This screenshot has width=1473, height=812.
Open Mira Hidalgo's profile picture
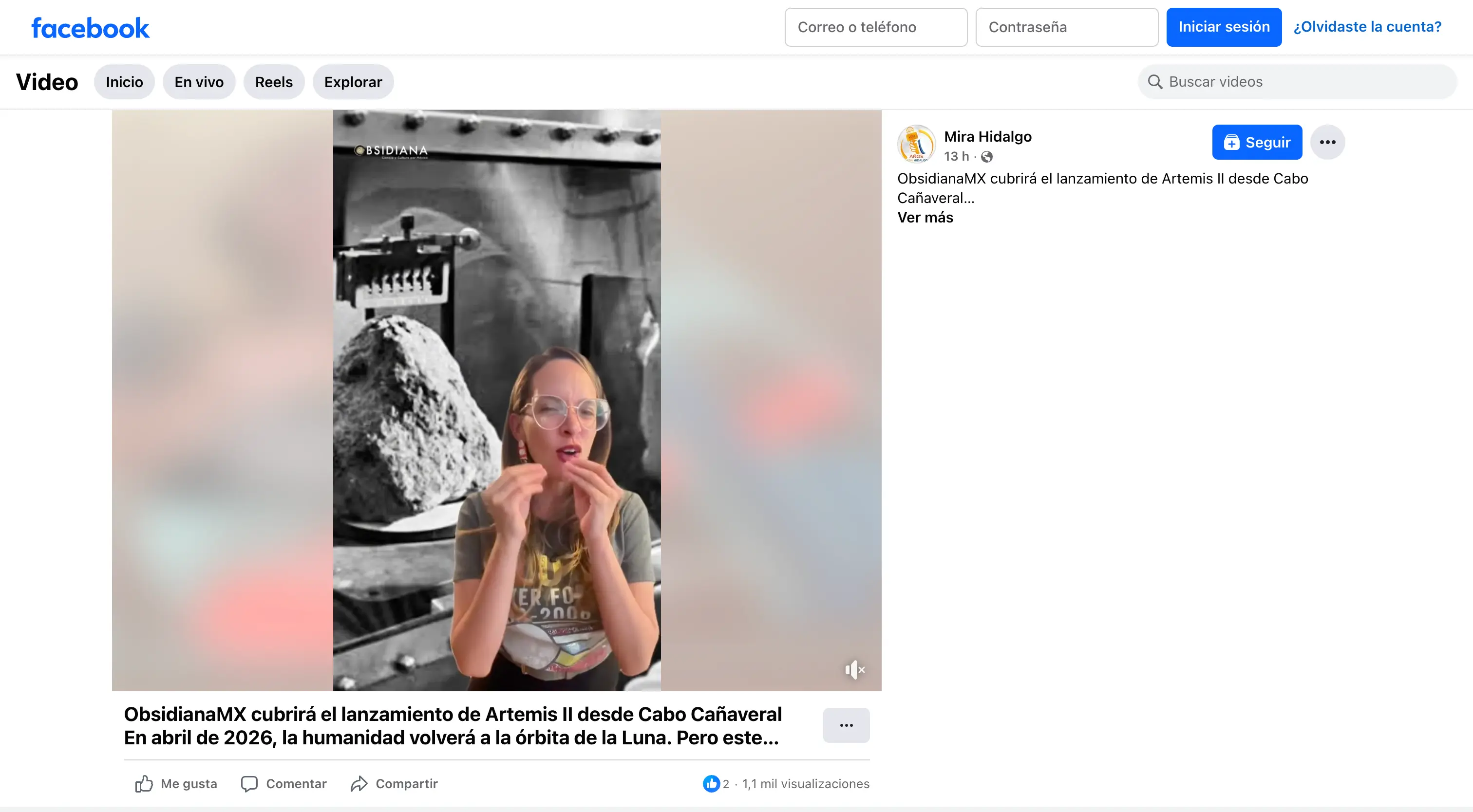tap(916, 144)
